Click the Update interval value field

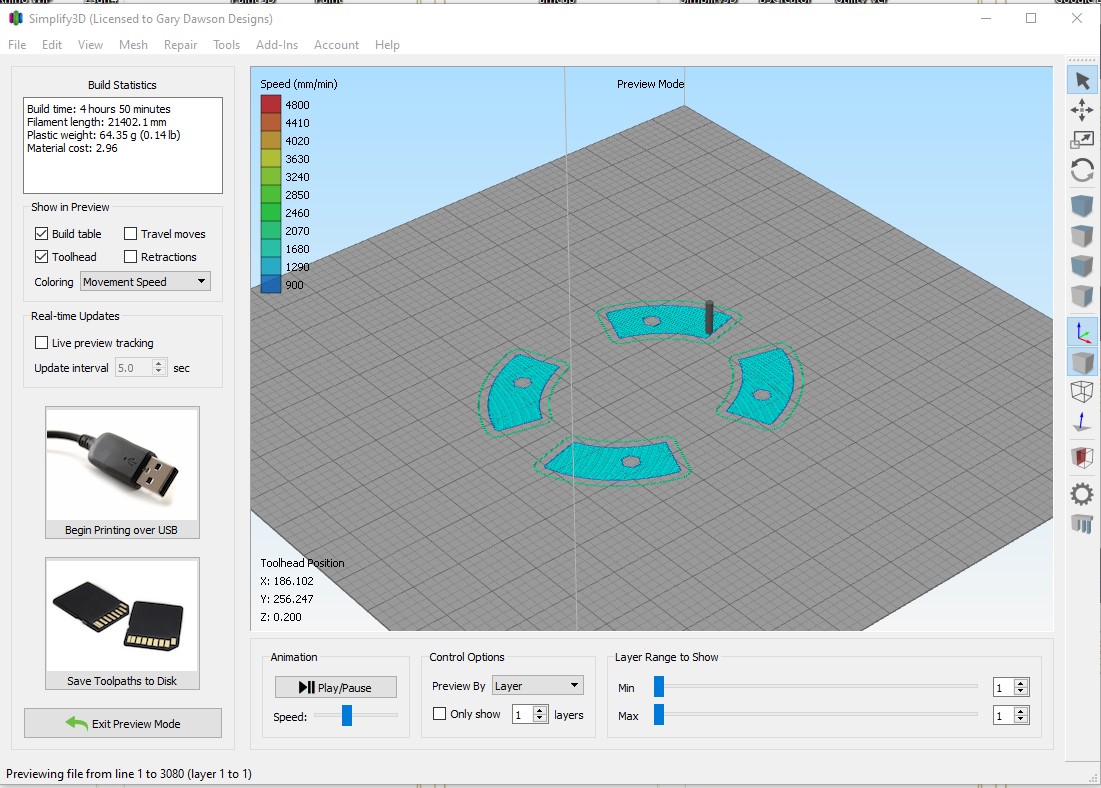point(133,367)
